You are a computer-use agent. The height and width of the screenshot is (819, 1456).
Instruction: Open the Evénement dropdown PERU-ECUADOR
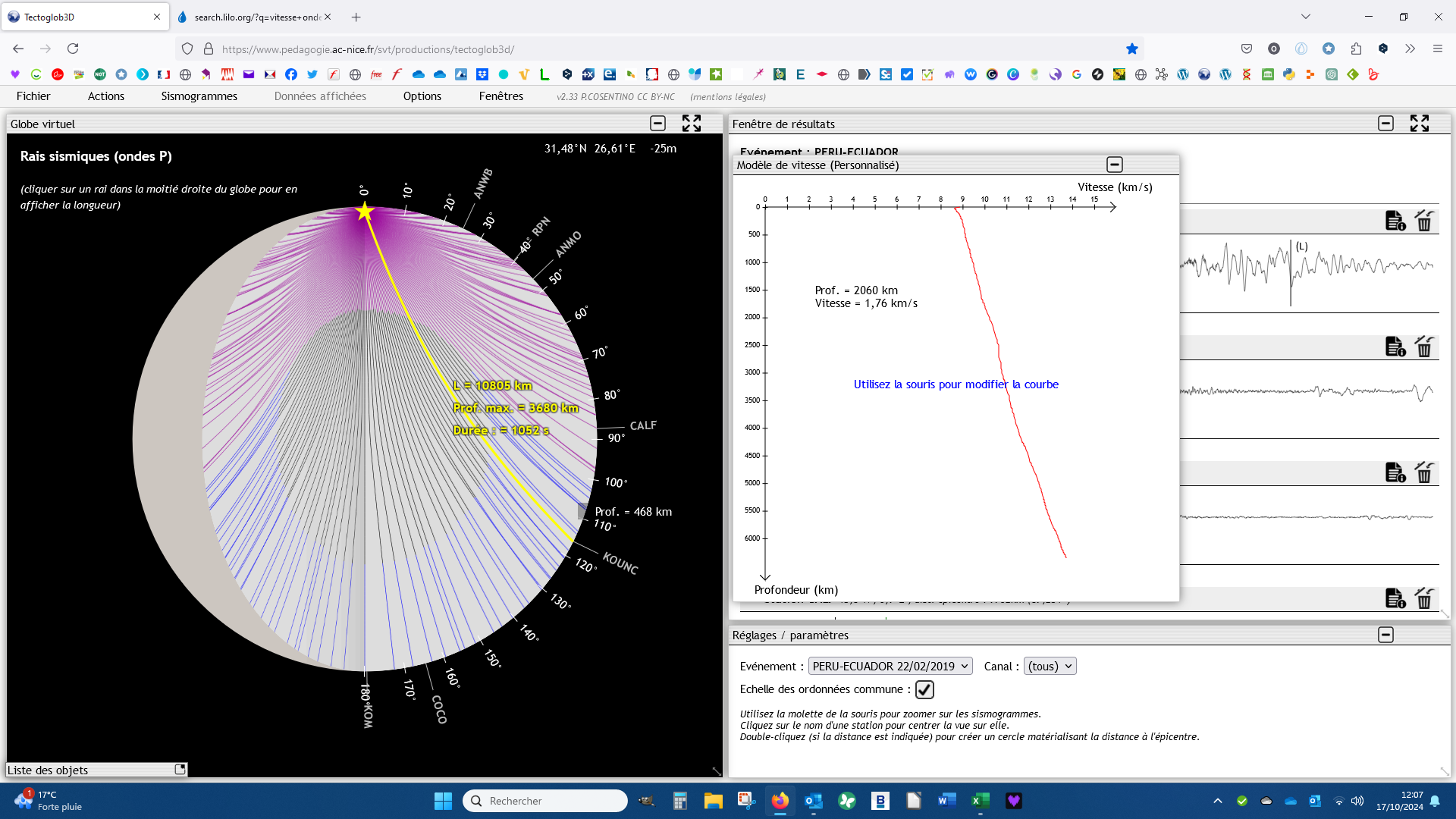click(890, 666)
